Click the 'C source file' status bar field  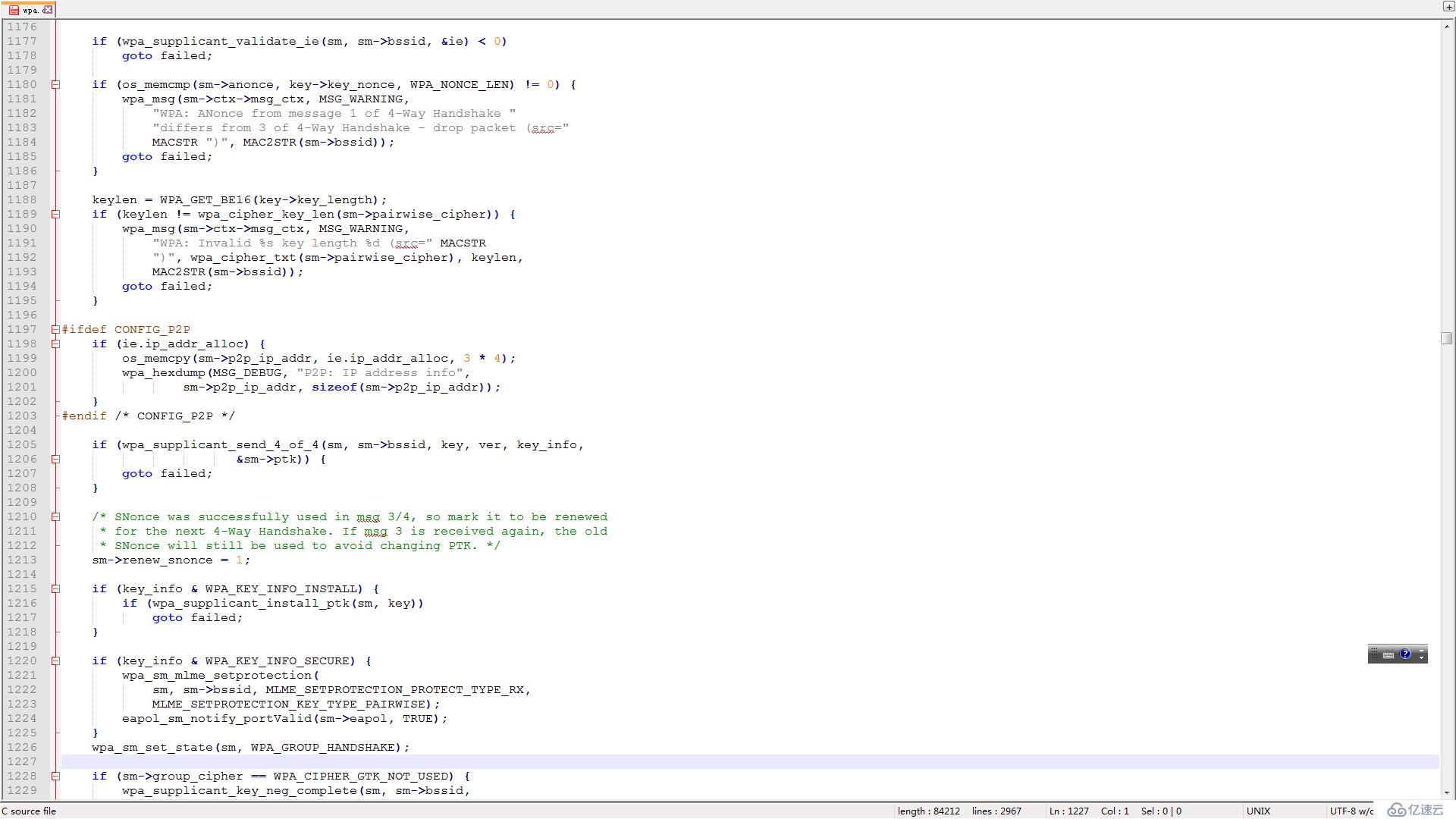pyautogui.click(x=29, y=811)
